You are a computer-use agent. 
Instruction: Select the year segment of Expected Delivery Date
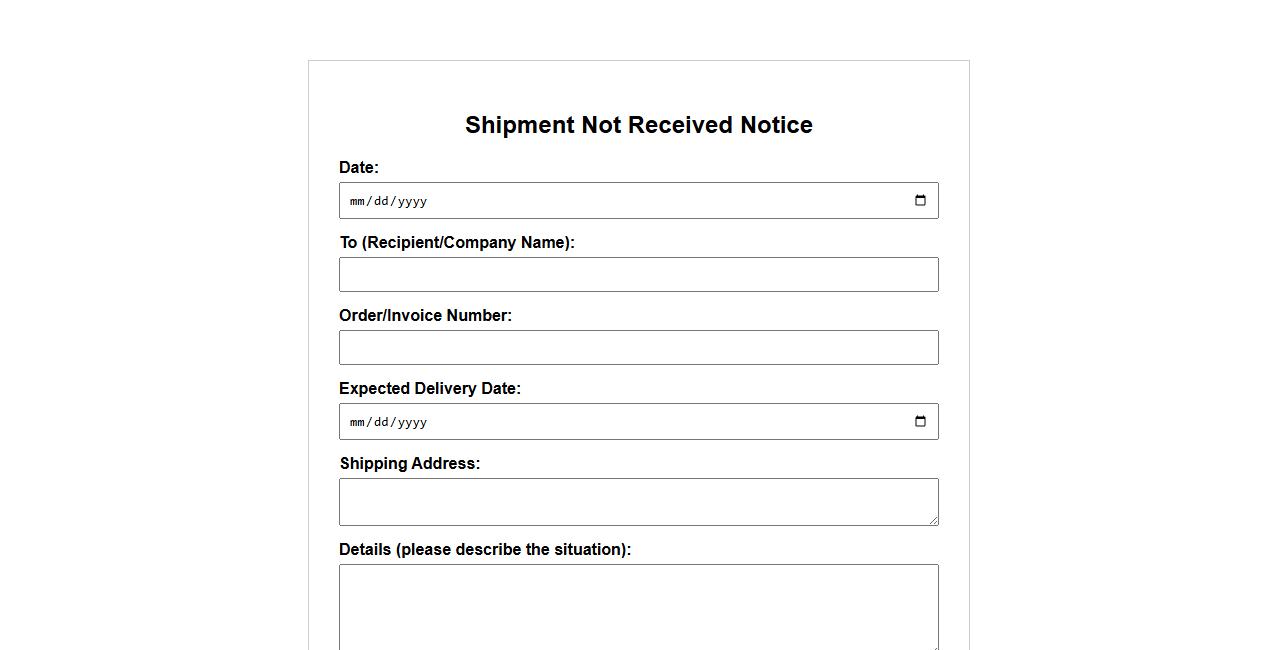pos(412,422)
